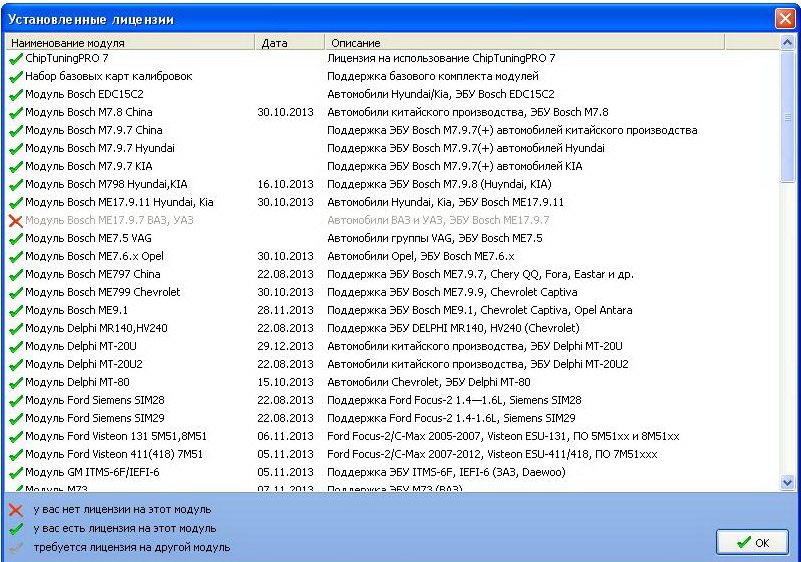Click checkmark beside Модуль Delphi MR140,HV240

pyautogui.click(x=16, y=329)
